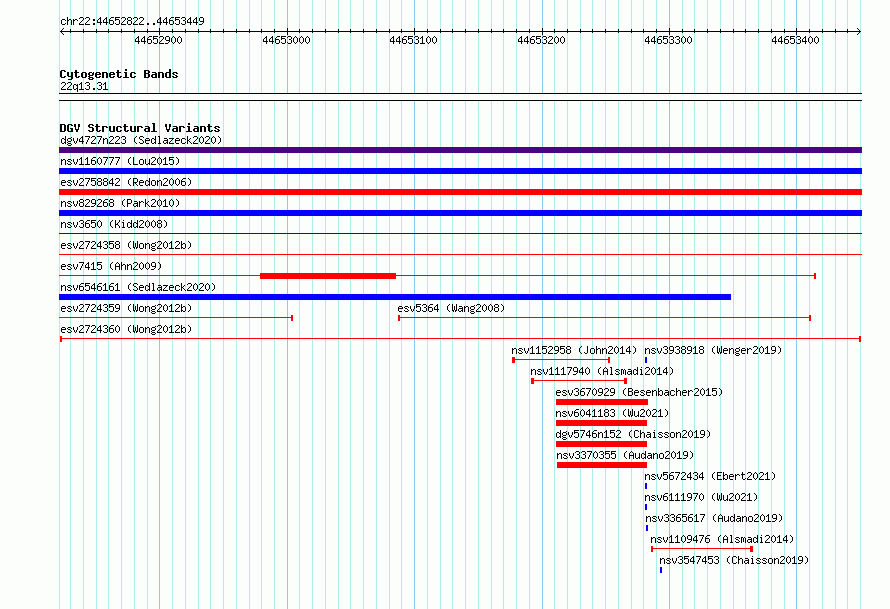This screenshot has height=609, width=890.
Task: Click ruler position 44653300
Action: [668, 40]
